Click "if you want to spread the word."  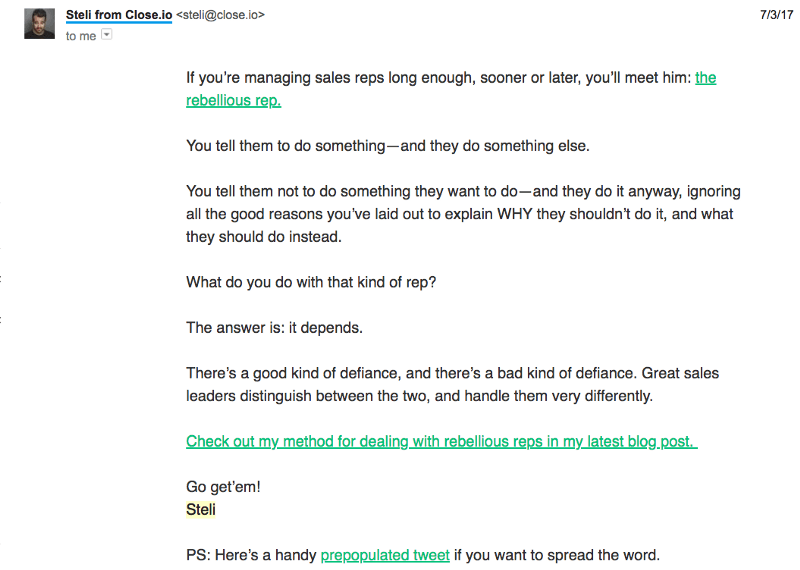557,555
